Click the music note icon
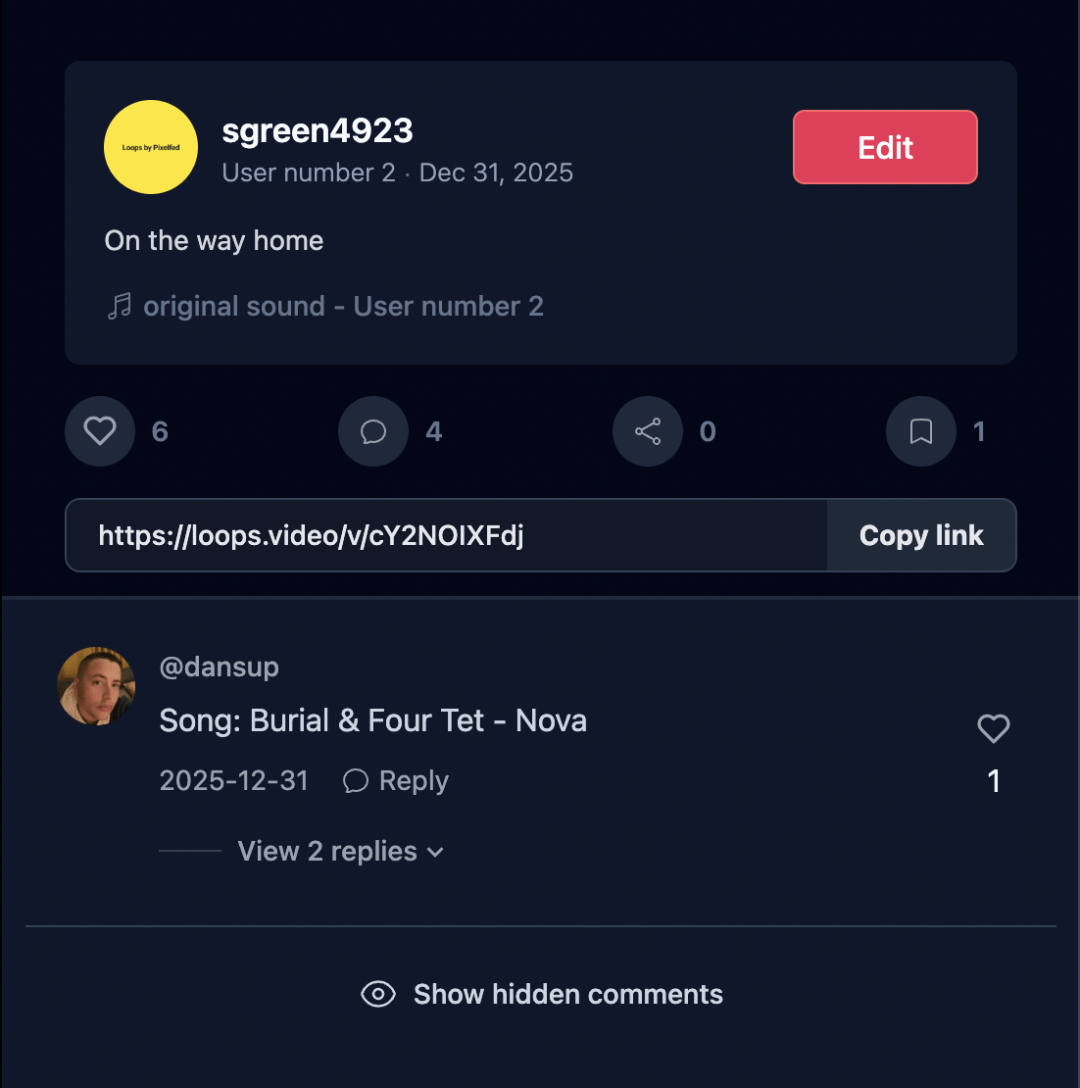The width and height of the screenshot is (1080, 1088). point(119,306)
